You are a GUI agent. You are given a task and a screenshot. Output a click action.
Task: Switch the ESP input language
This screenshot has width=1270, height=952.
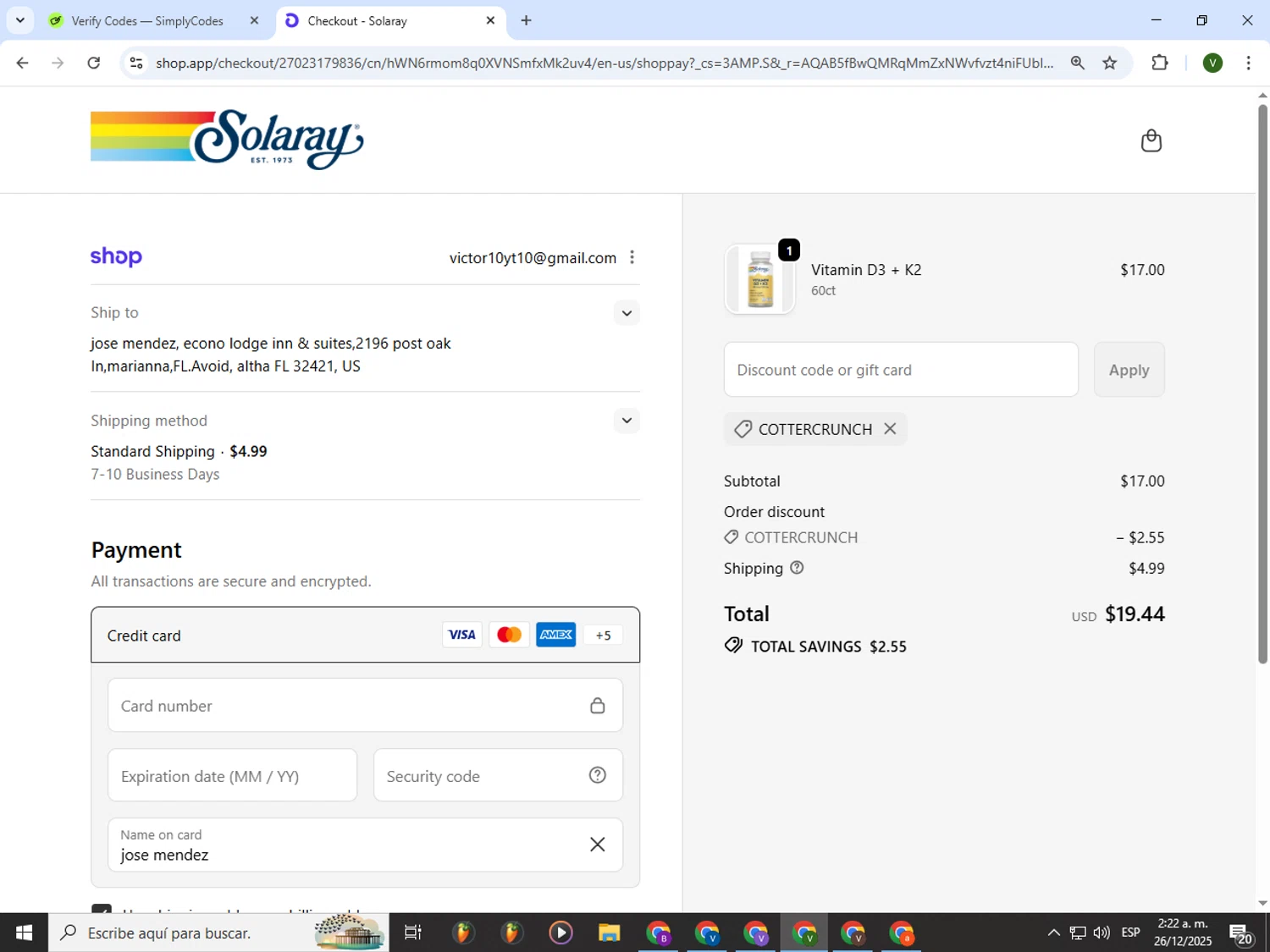1130,933
